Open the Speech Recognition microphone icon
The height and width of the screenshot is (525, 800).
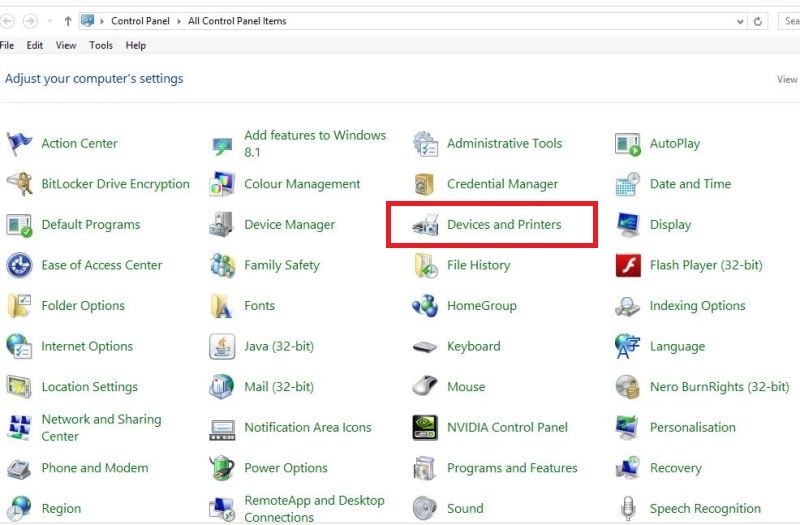click(628, 509)
